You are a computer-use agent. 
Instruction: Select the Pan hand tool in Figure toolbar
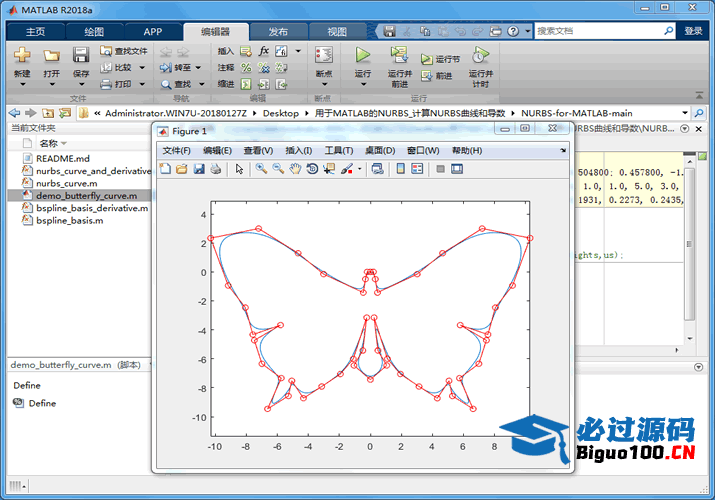295,169
